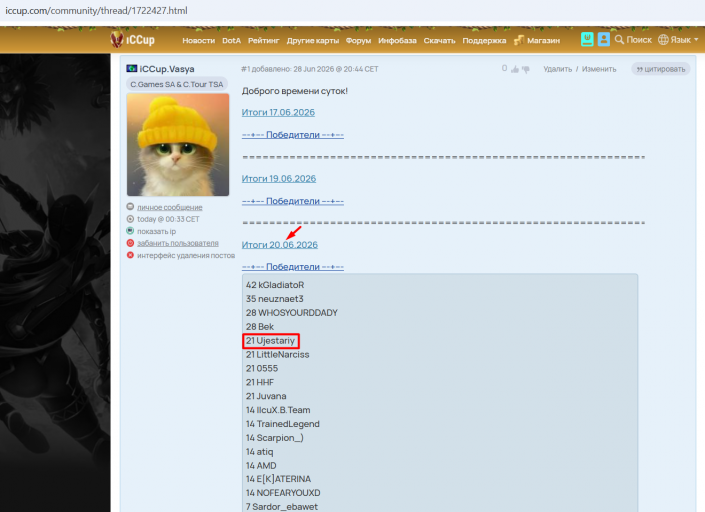The image size is (705, 512).
Task: Click забанить пользователя link
Action: click(178, 243)
